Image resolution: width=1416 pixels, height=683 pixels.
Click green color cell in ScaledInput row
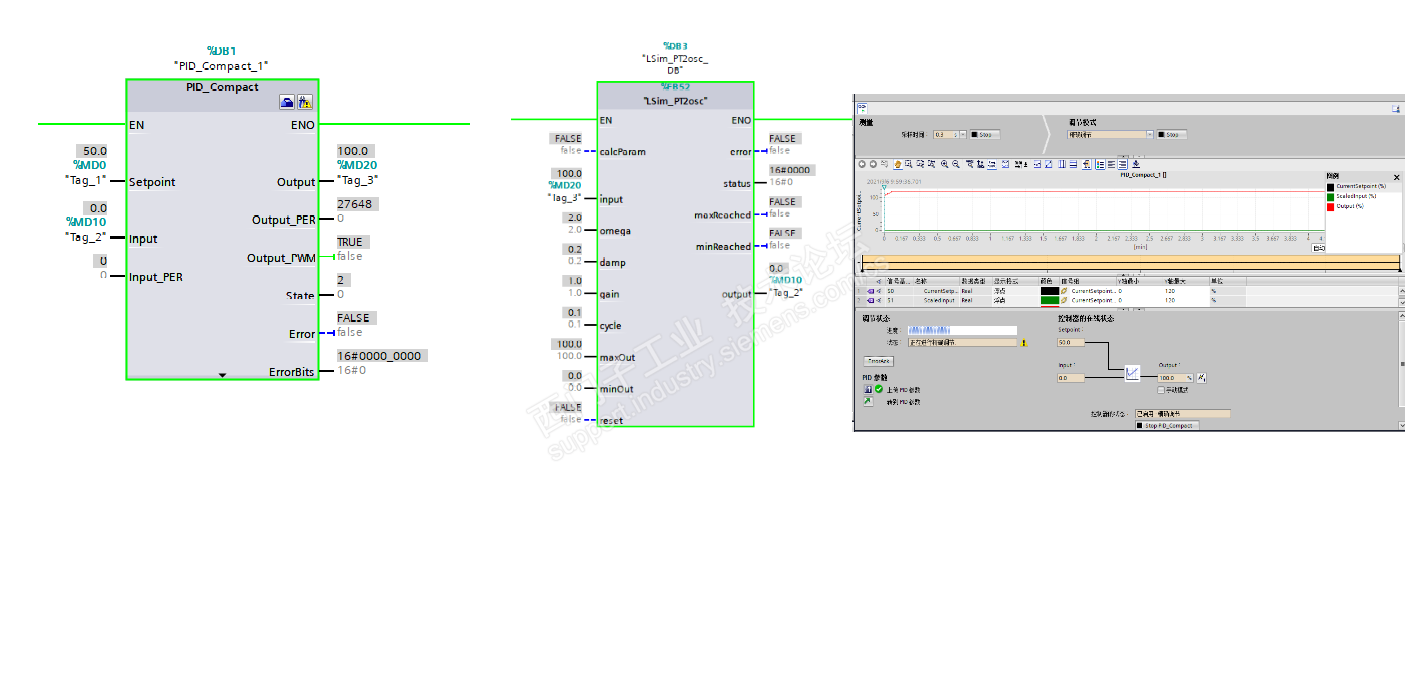[1050, 300]
